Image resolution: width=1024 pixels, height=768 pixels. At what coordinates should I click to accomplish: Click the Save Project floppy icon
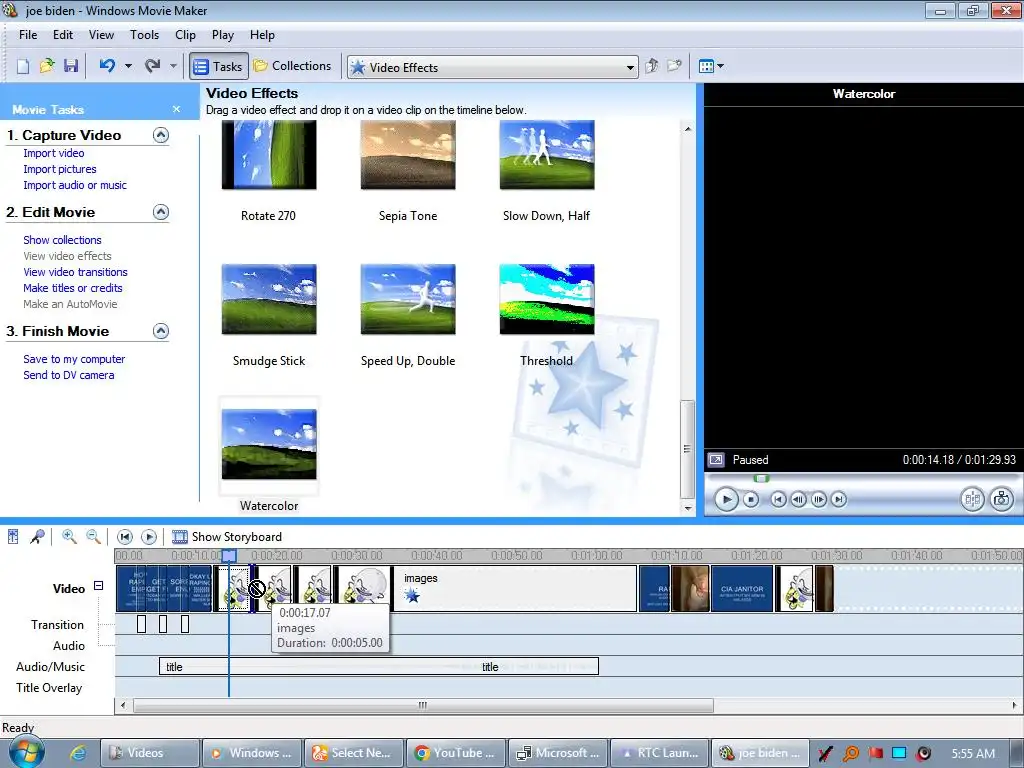point(71,66)
